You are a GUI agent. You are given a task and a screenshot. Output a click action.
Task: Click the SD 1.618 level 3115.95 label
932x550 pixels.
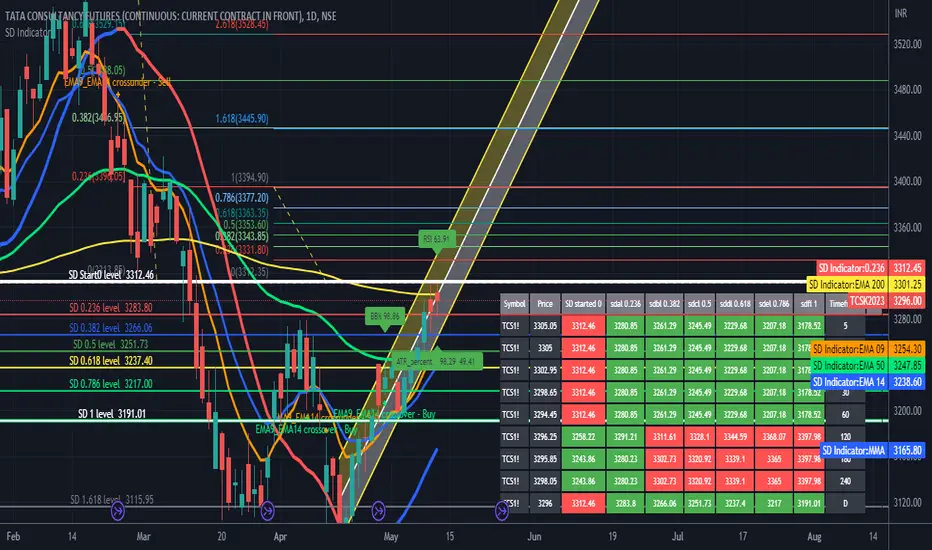click(112, 499)
